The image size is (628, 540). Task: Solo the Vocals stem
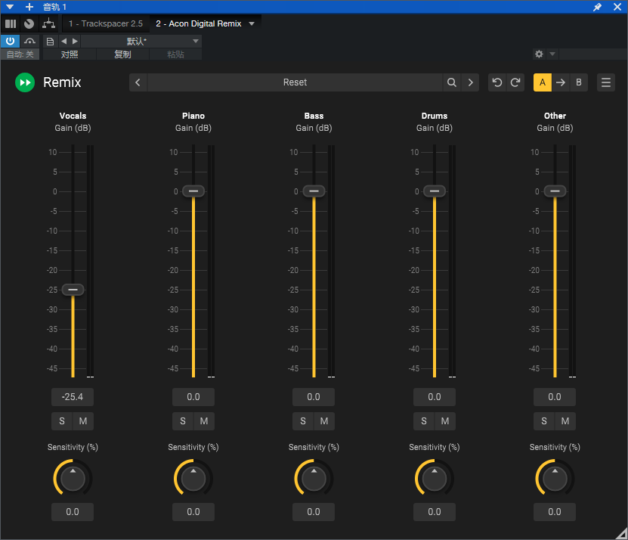[62, 421]
